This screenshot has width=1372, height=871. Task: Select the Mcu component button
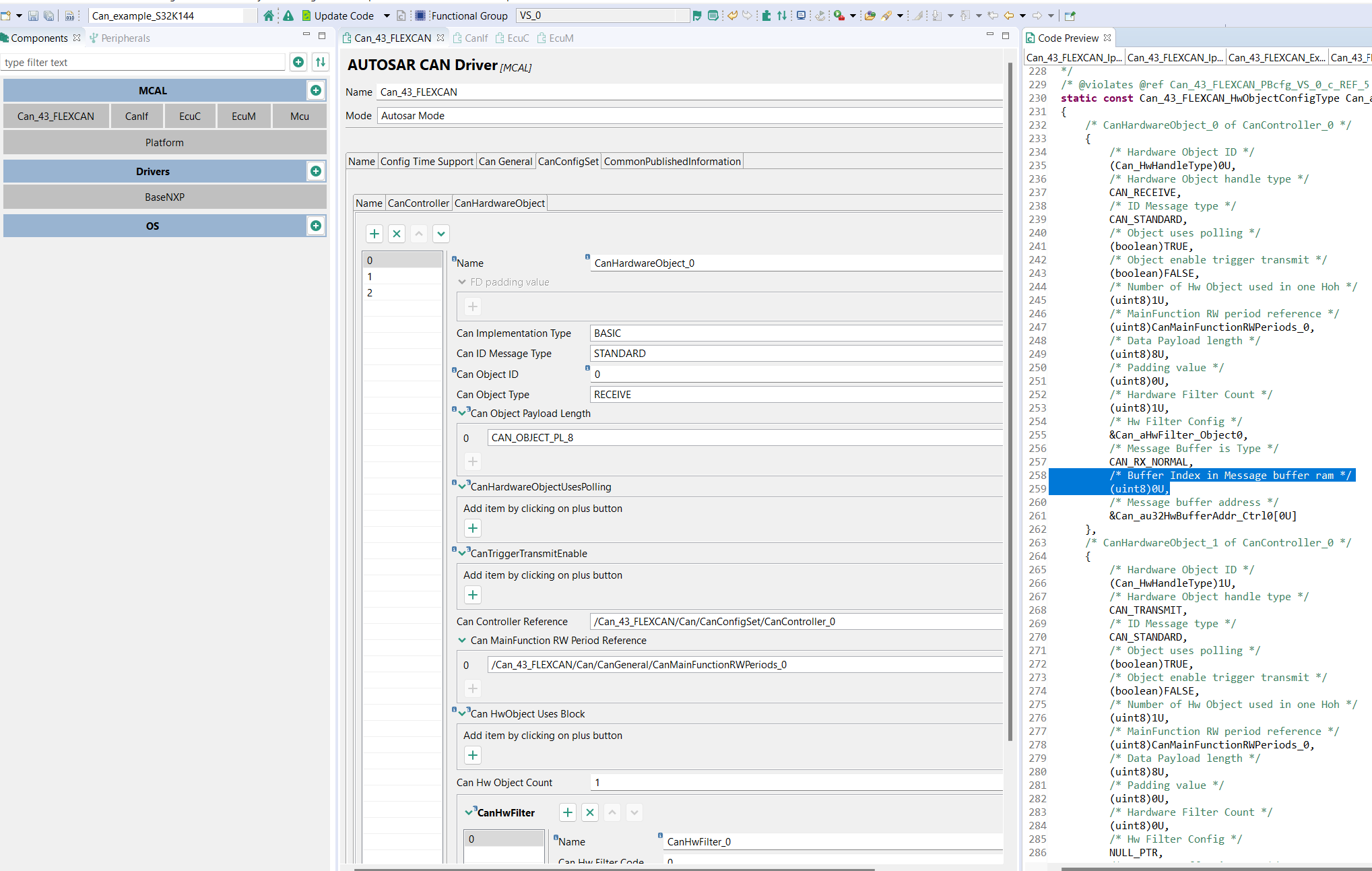click(300, 116)
